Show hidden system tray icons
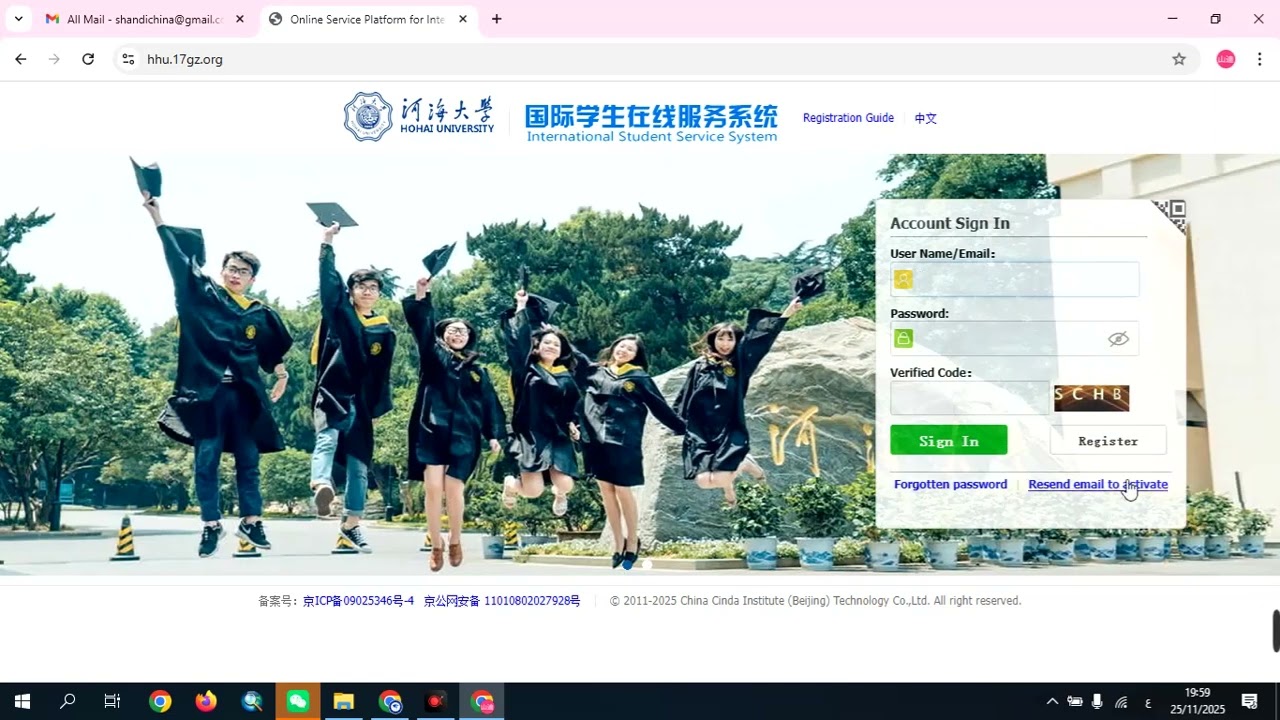The image size is (1280, 720). (x=1052, y=701)
